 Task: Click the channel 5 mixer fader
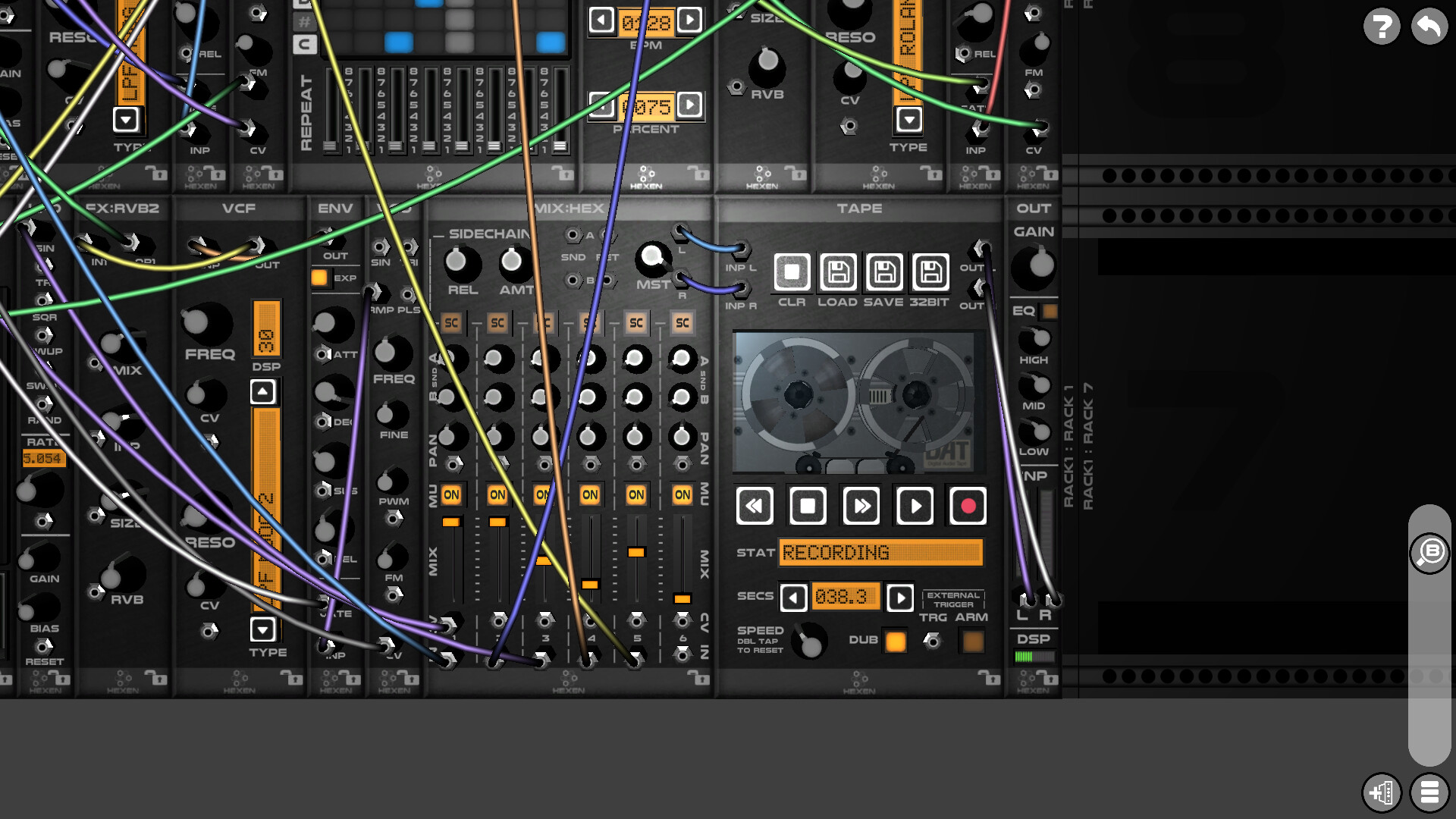click(635, 553)
